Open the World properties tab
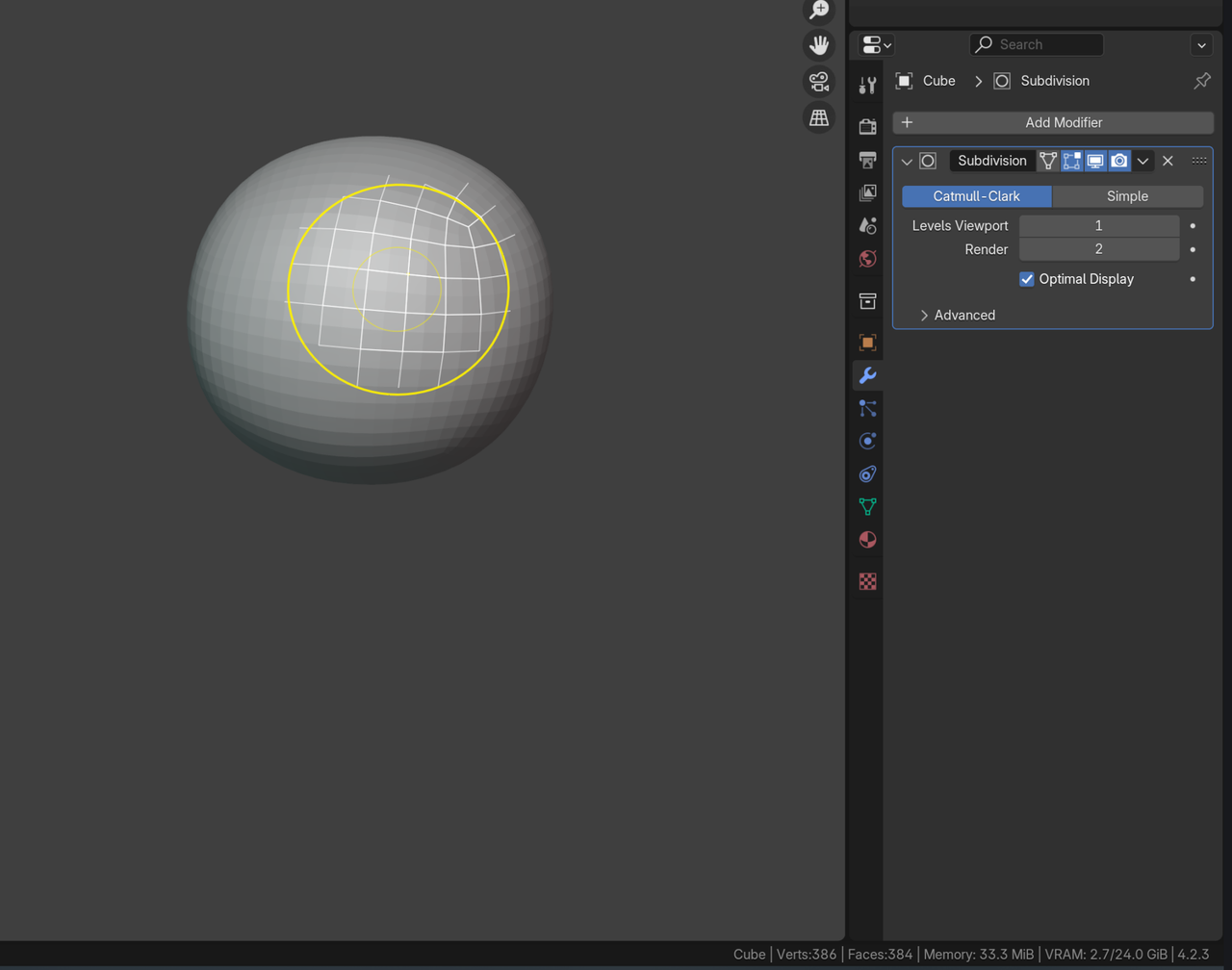Screen dimensions: 1232x970 click(x=867, y=258)
